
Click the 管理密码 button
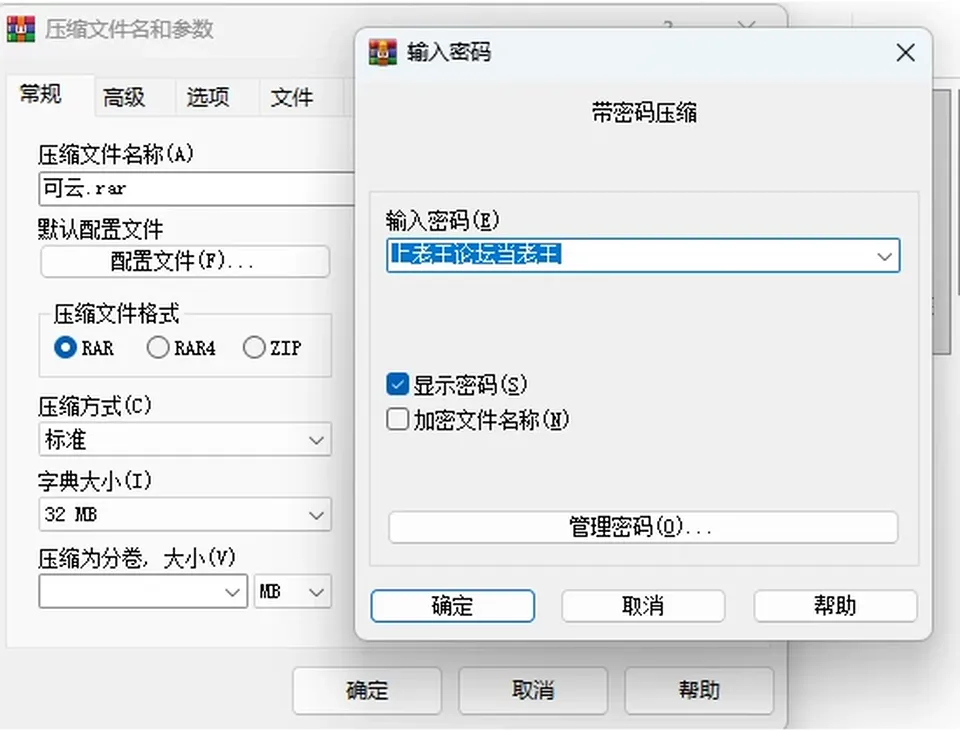tap(643, 527)
